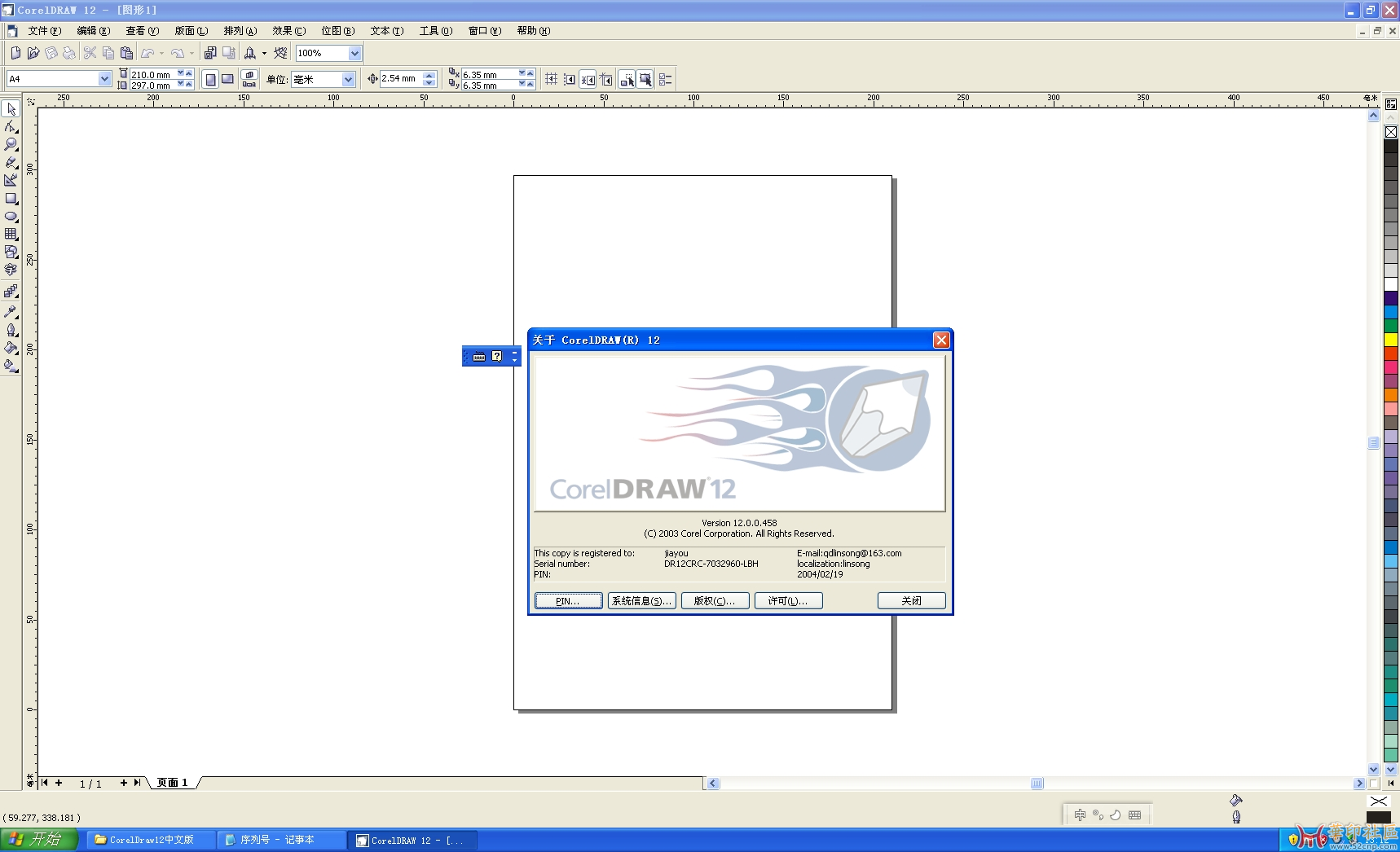Increase the page width value
This screenshot has width=1400, height=852.
tap(189, 73)
